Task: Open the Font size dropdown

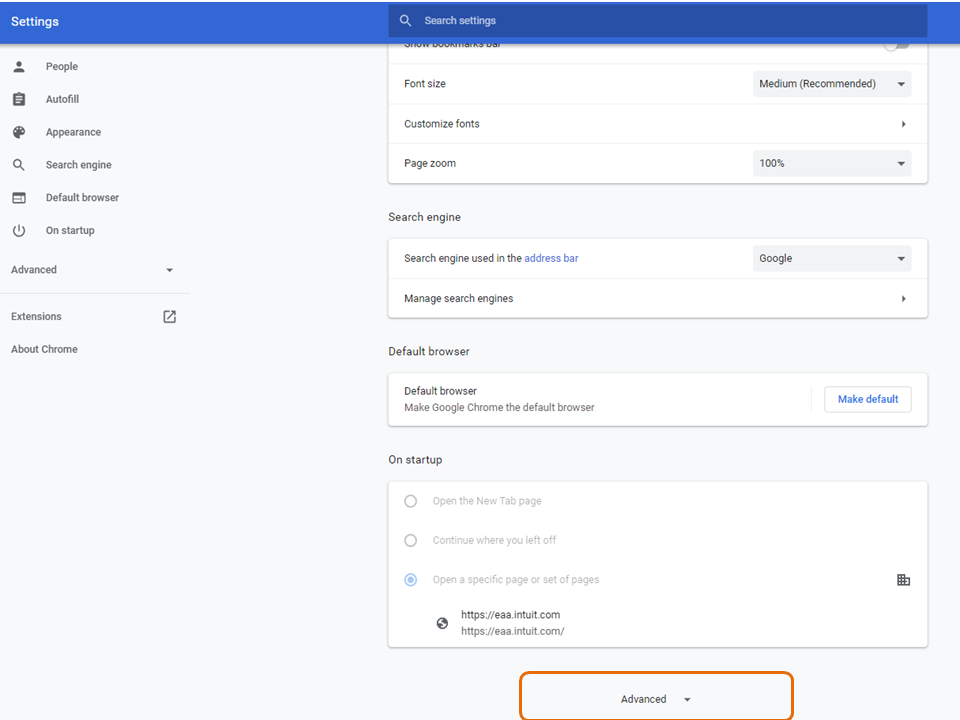Action: coord(831,84)
